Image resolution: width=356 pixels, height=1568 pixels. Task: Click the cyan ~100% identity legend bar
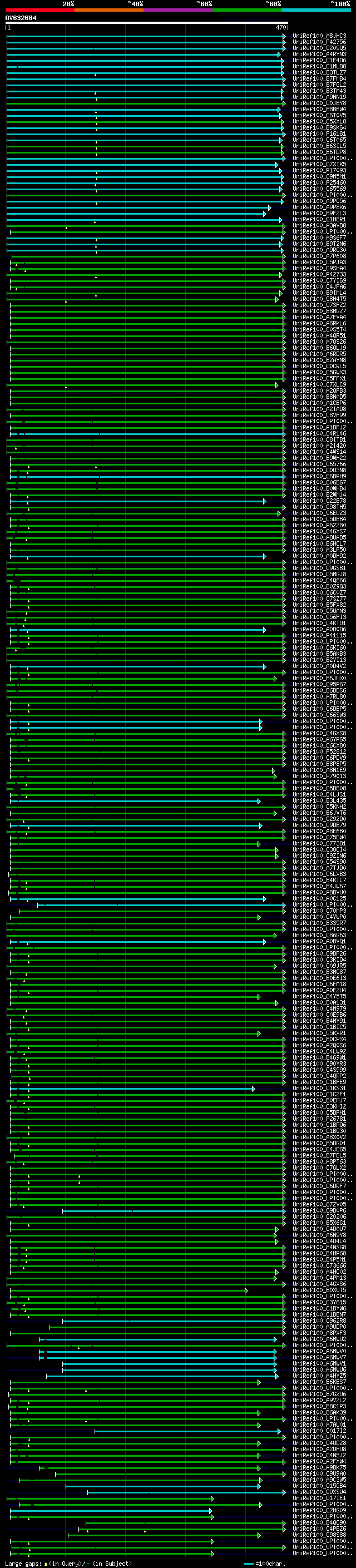[316, 10]
